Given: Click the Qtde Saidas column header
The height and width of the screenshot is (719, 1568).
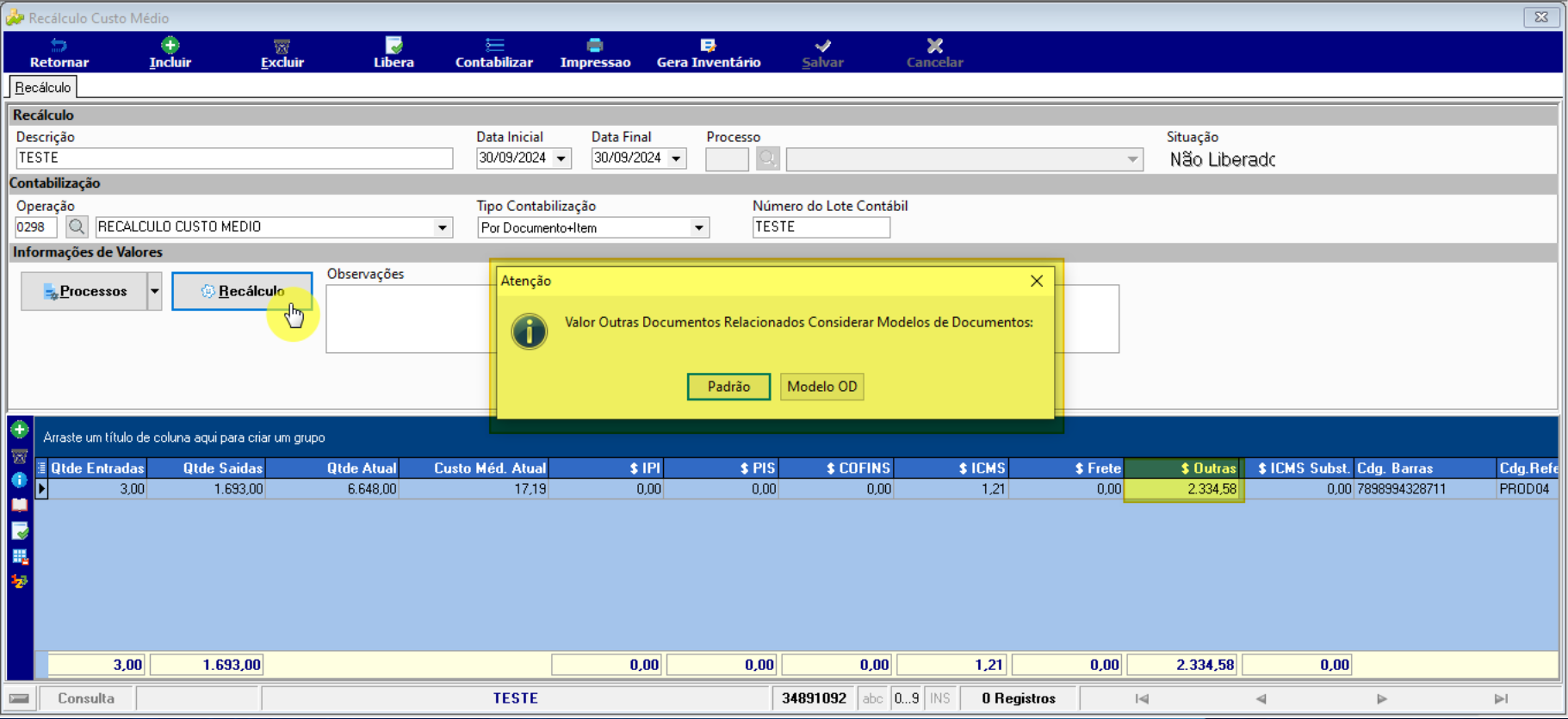Looking at the screenshot, I should [x=207, y=468].
